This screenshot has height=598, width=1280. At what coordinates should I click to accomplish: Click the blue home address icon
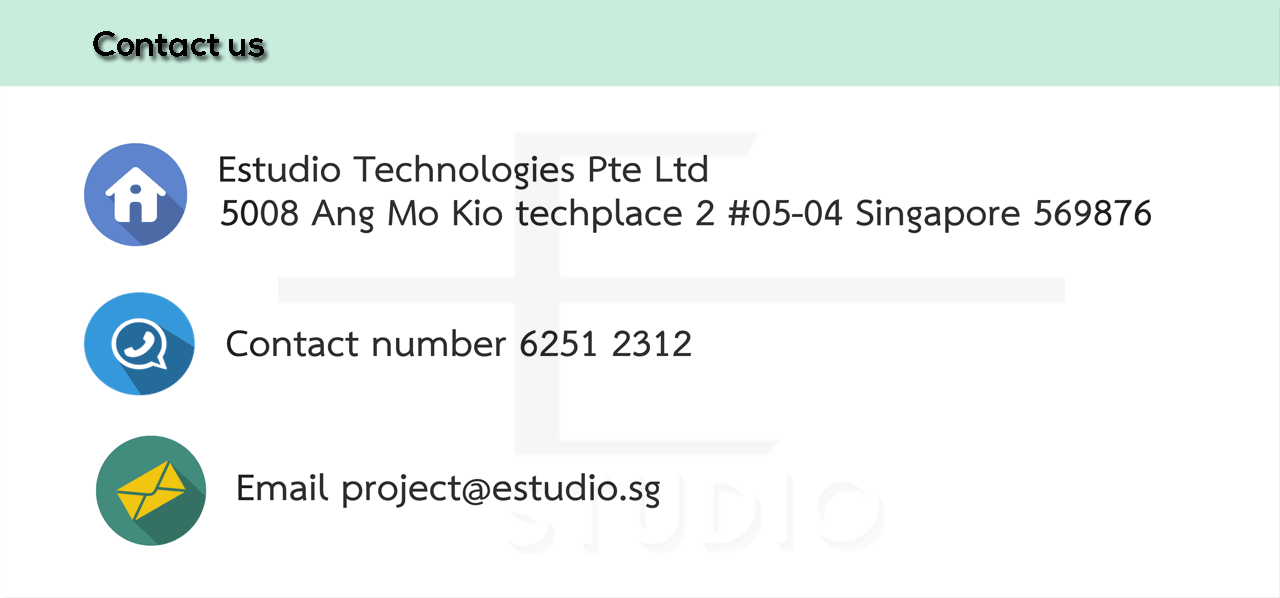click(x=136, y=194)
